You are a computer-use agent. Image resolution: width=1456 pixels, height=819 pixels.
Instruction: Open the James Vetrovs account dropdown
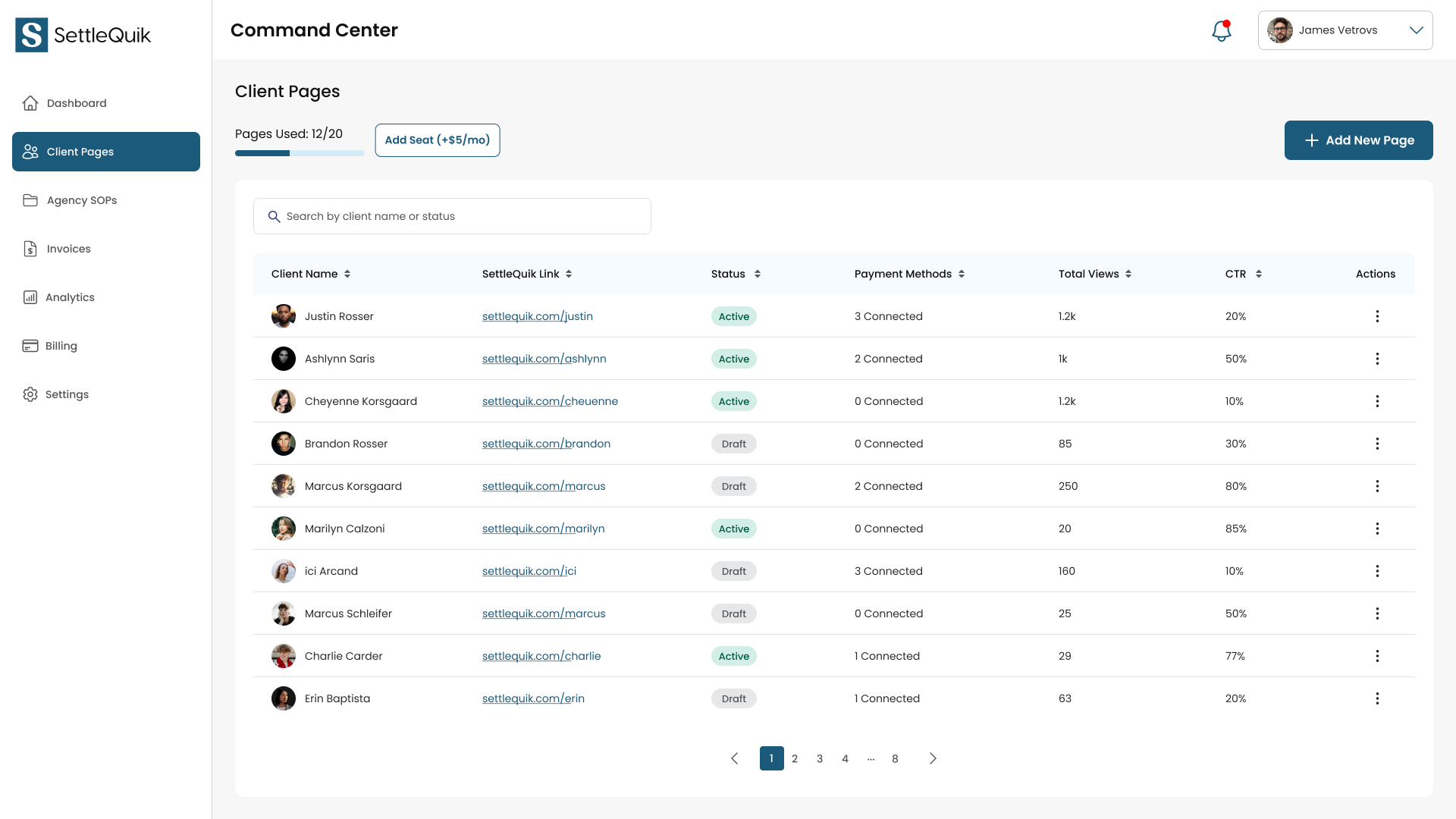[x=1345, y=30]
